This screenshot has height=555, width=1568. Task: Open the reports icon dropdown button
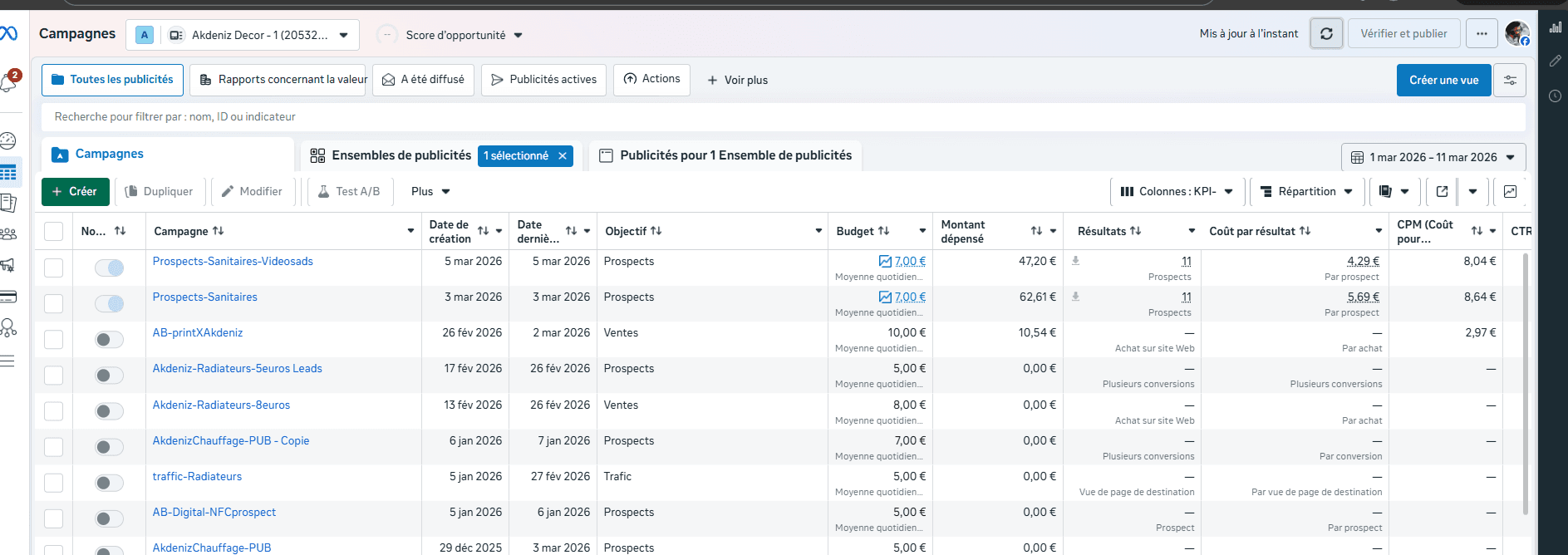[1394, 192]
